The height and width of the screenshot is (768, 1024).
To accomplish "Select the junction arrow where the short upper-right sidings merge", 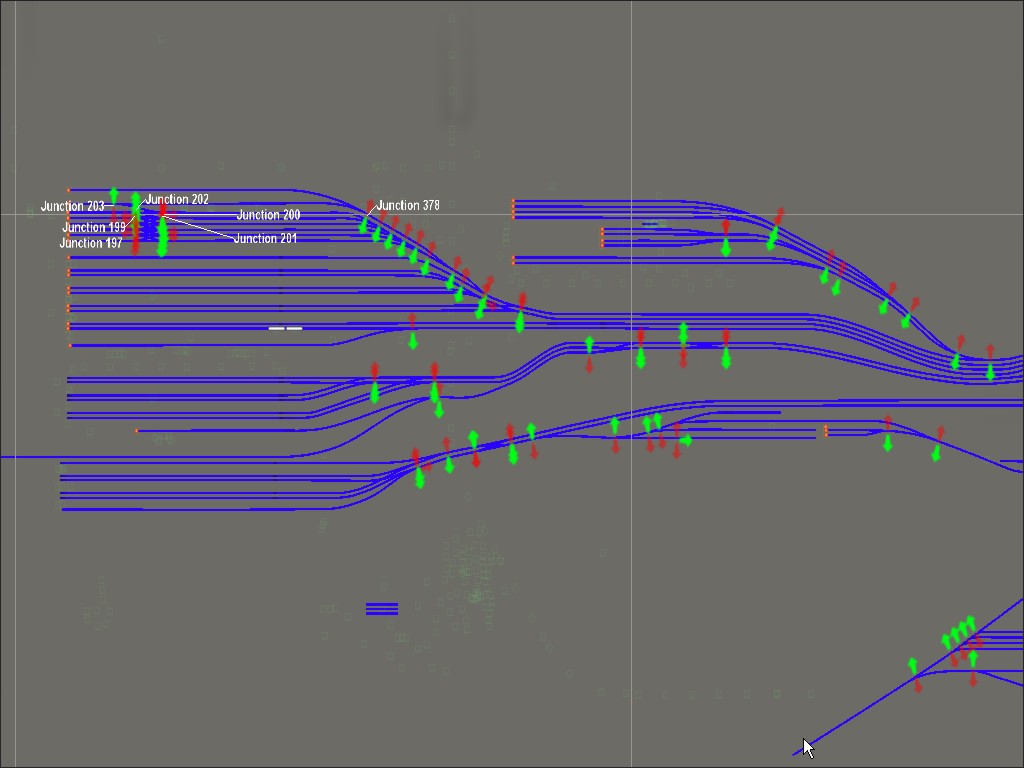I will tap(726, 238).
